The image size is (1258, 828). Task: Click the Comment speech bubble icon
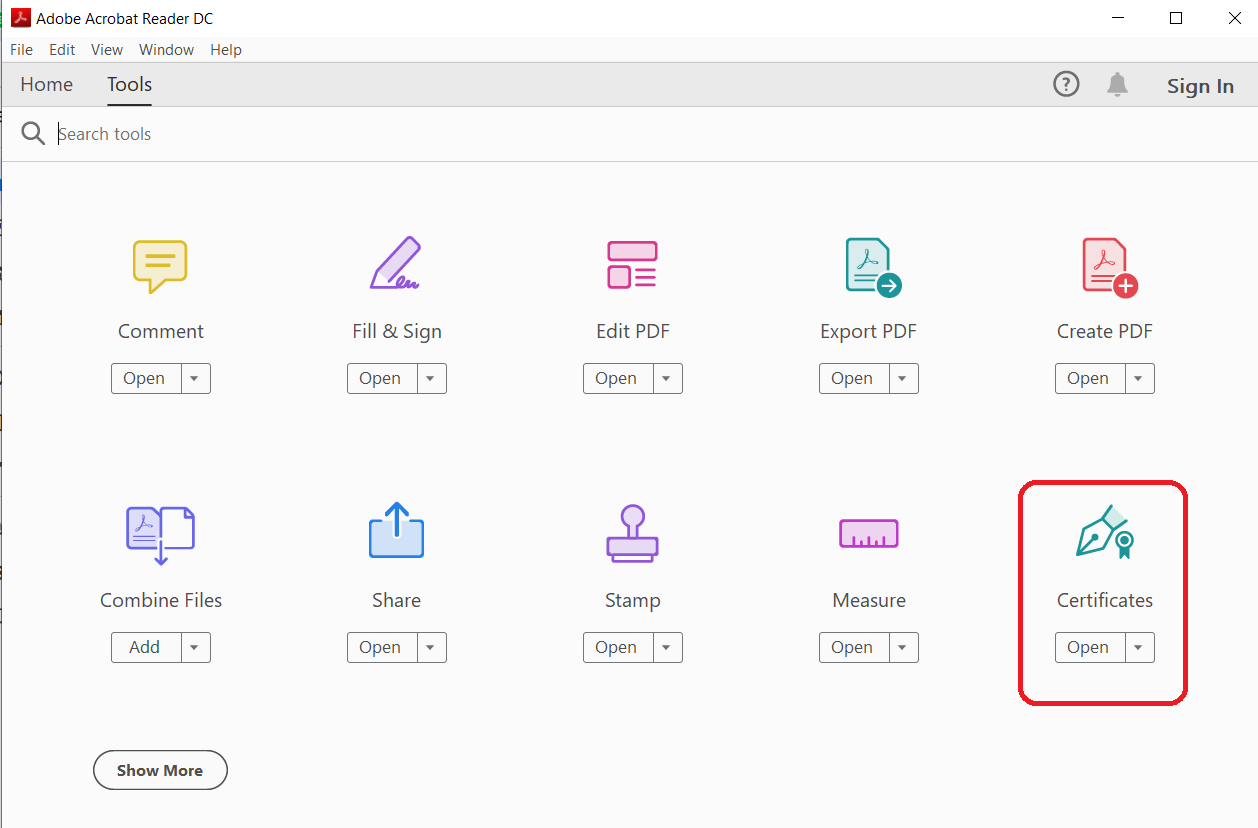click(160, 266)
